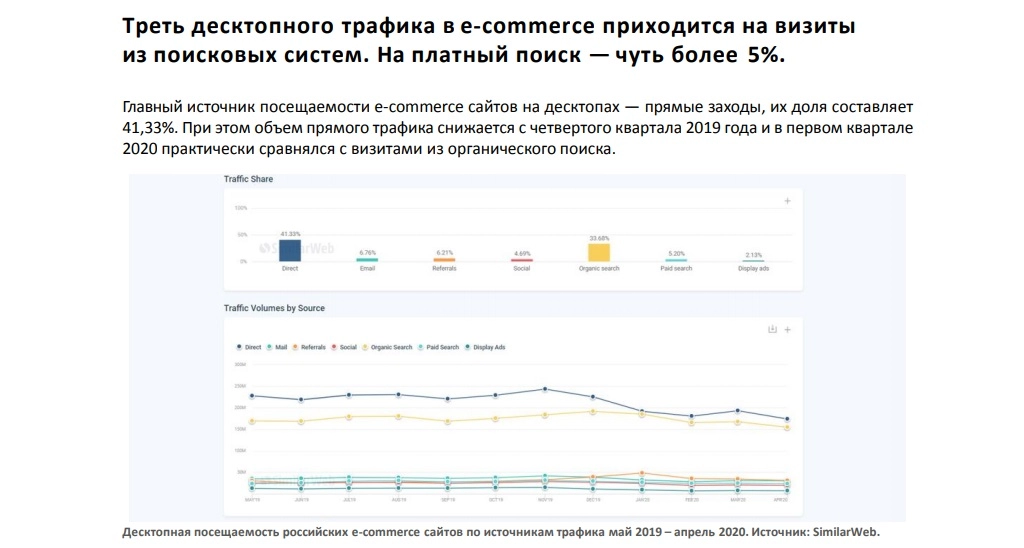The width and height of the screenshot is (1024, 548).
Task: Click the Direct line's NOV'19 peak point
Action: point(545,389)
